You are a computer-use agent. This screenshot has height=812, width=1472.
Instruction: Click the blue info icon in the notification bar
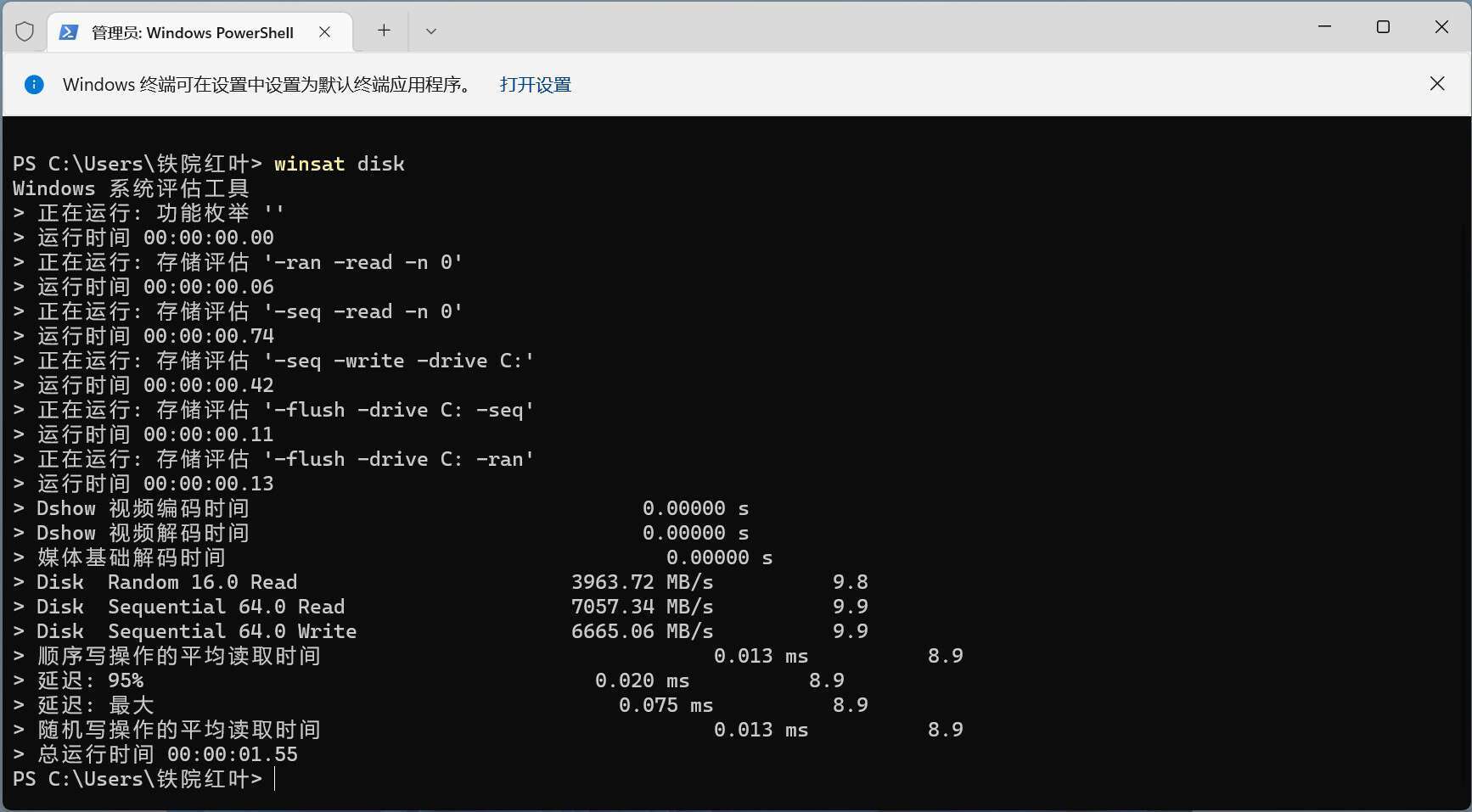[34, 84]
